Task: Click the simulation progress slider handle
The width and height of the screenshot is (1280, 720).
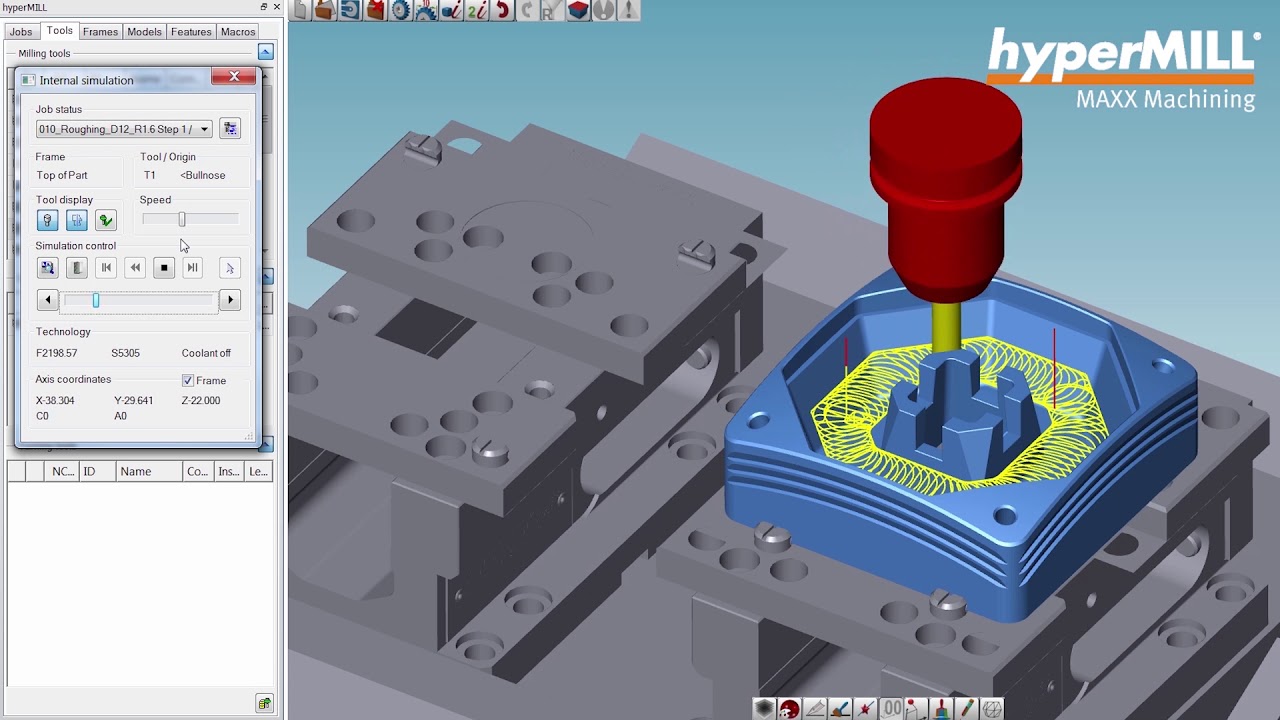Action: 96,300
